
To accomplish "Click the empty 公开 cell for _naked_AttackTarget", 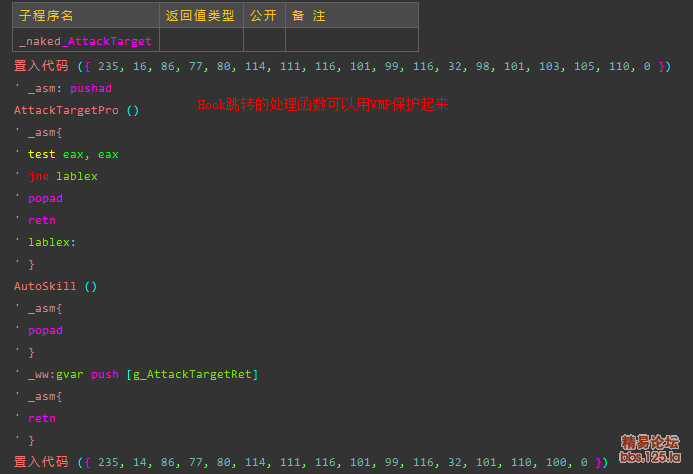I will pyautogui.click(x=264, y=40).
